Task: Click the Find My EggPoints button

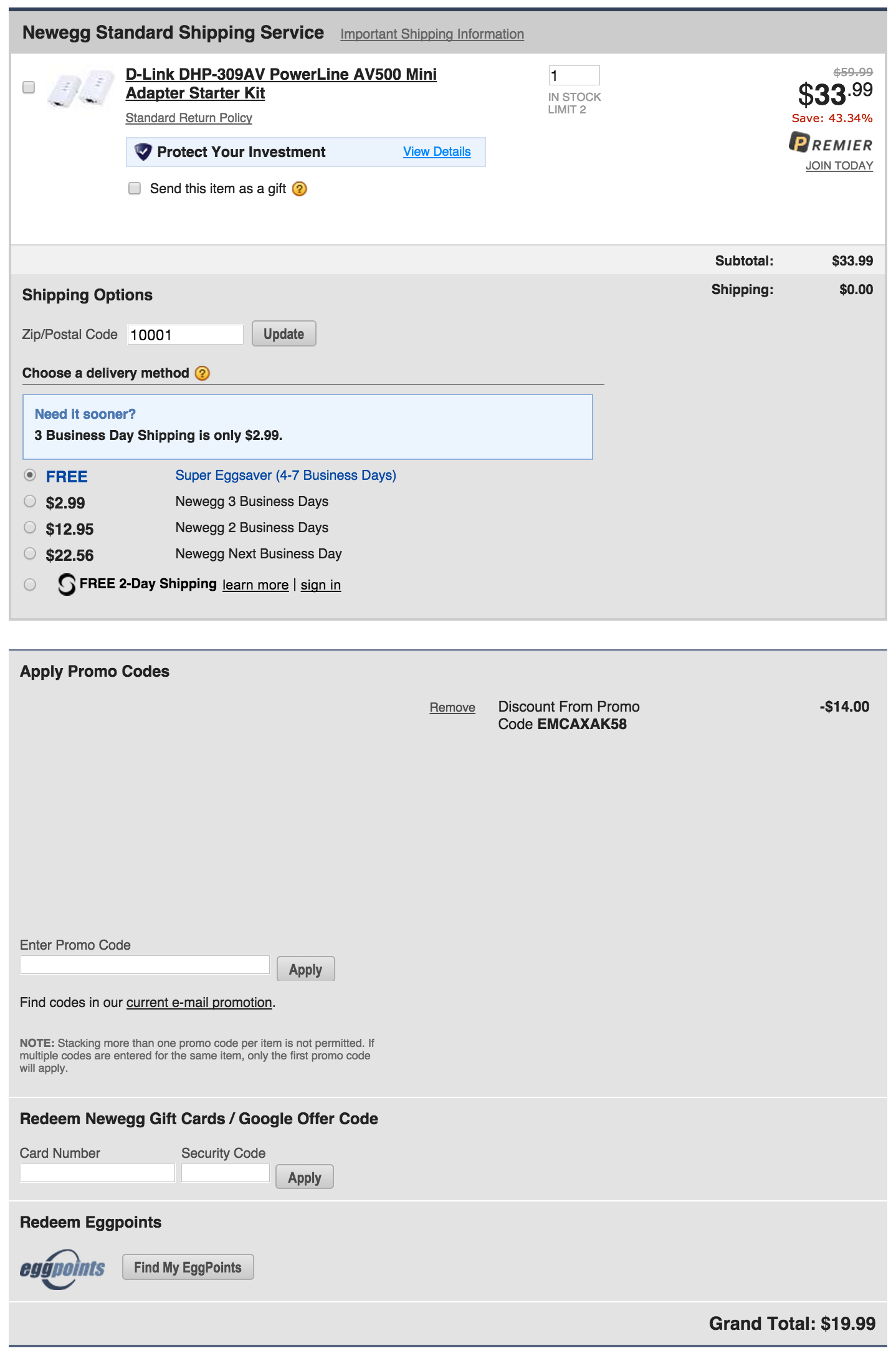Action: [188, 1267]
